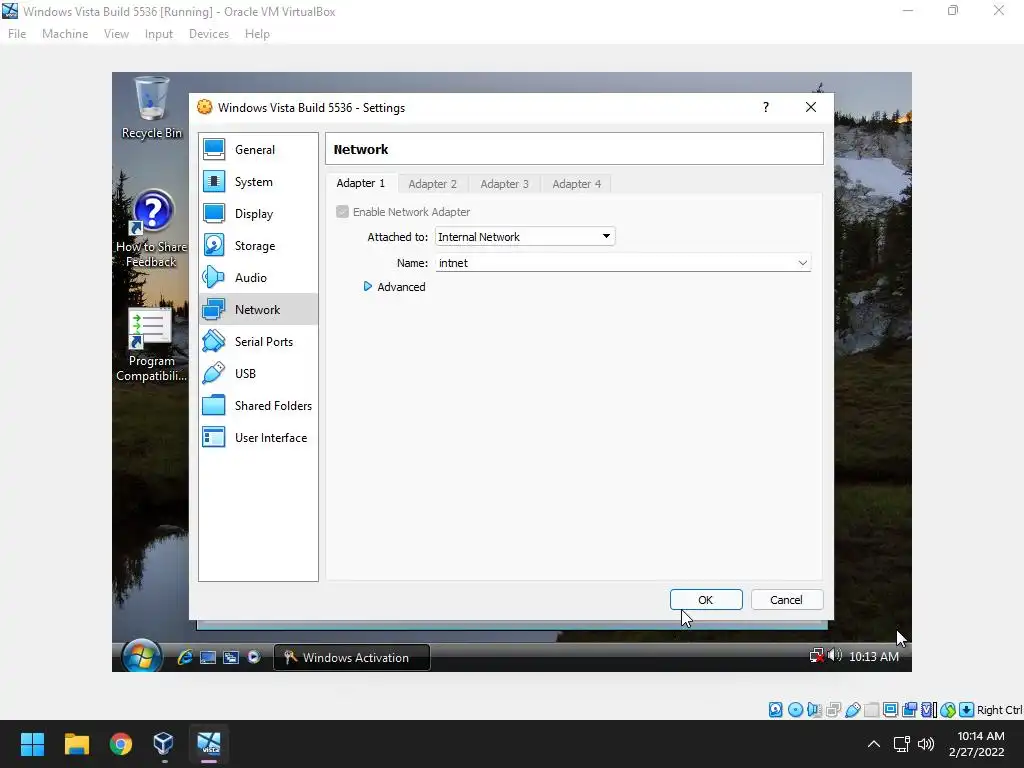Click Windows Activation taskbar button
1024x768 pixels.
pyautogui.click(x=351, y=657)
